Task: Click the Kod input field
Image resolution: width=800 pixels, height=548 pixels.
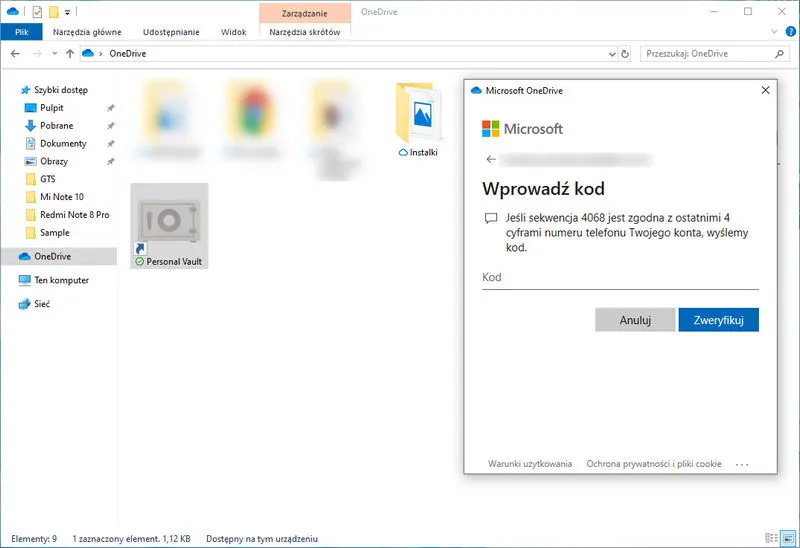Action: (620, 277)
